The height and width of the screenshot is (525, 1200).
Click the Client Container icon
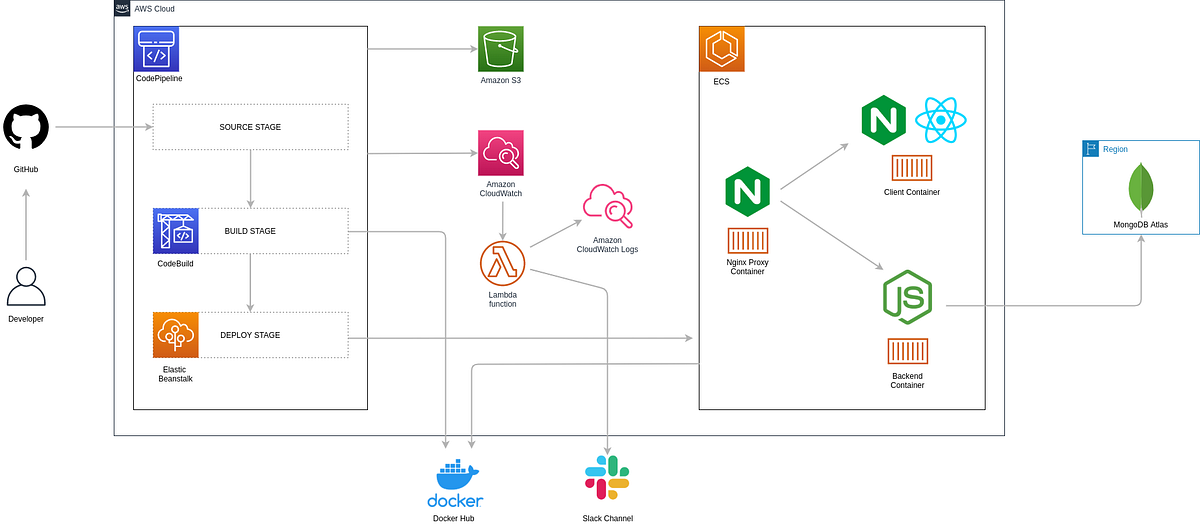point(912,168)
